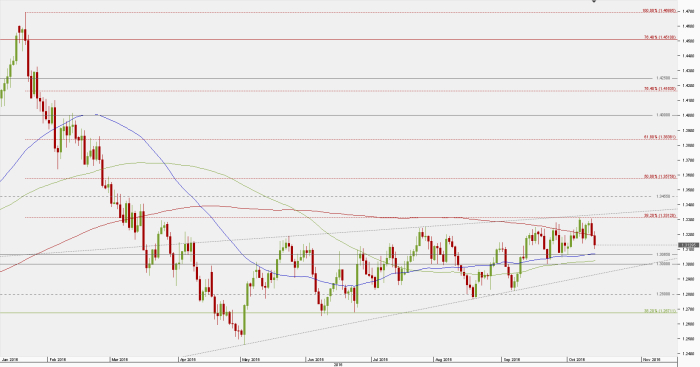Select the 1.2400 price axis tick

688,354
